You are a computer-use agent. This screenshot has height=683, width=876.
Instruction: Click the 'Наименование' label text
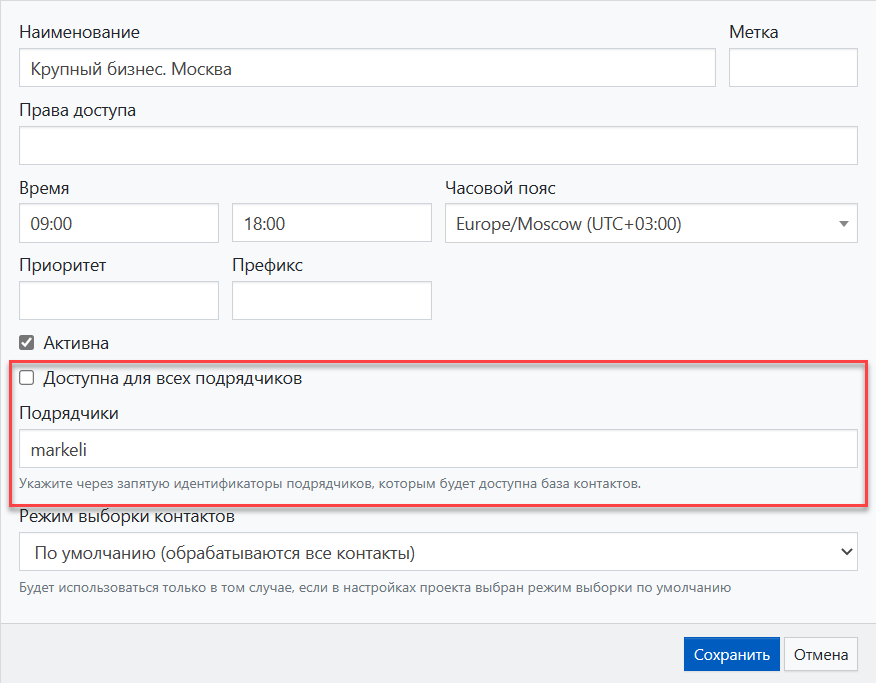click(x=79, y=32)
